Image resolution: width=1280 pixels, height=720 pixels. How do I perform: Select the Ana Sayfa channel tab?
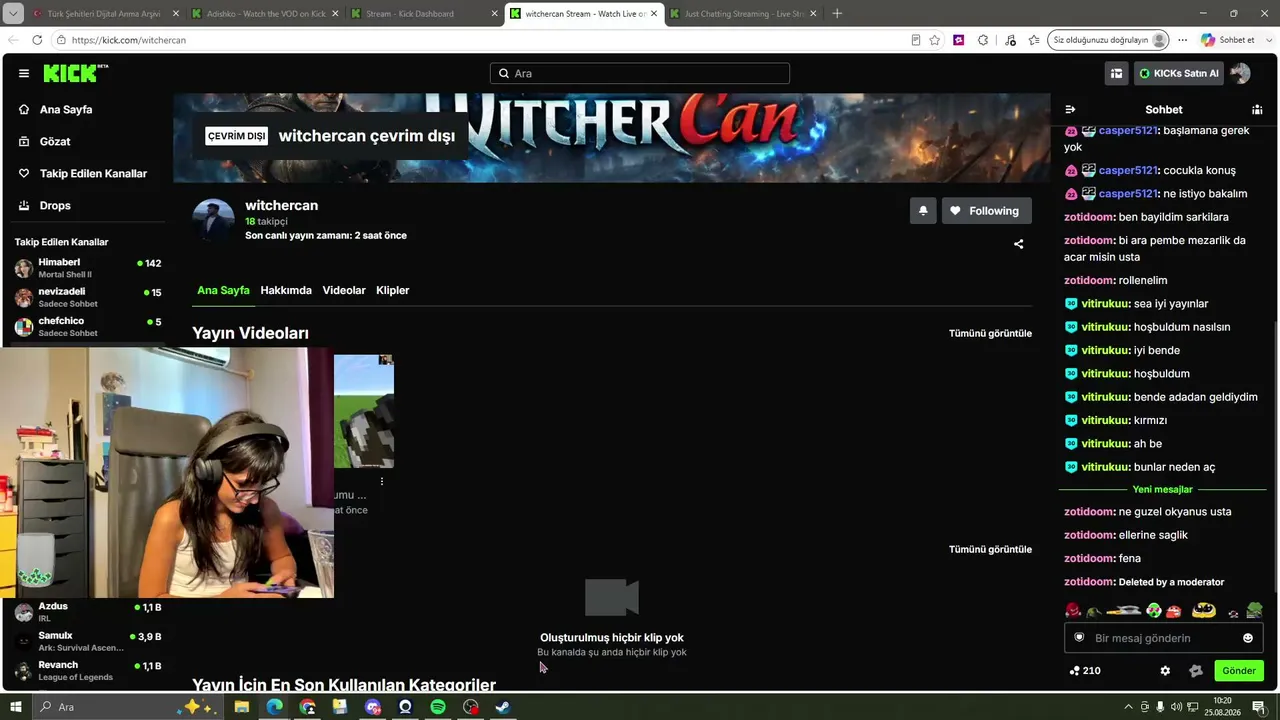[x=223, y=290]
